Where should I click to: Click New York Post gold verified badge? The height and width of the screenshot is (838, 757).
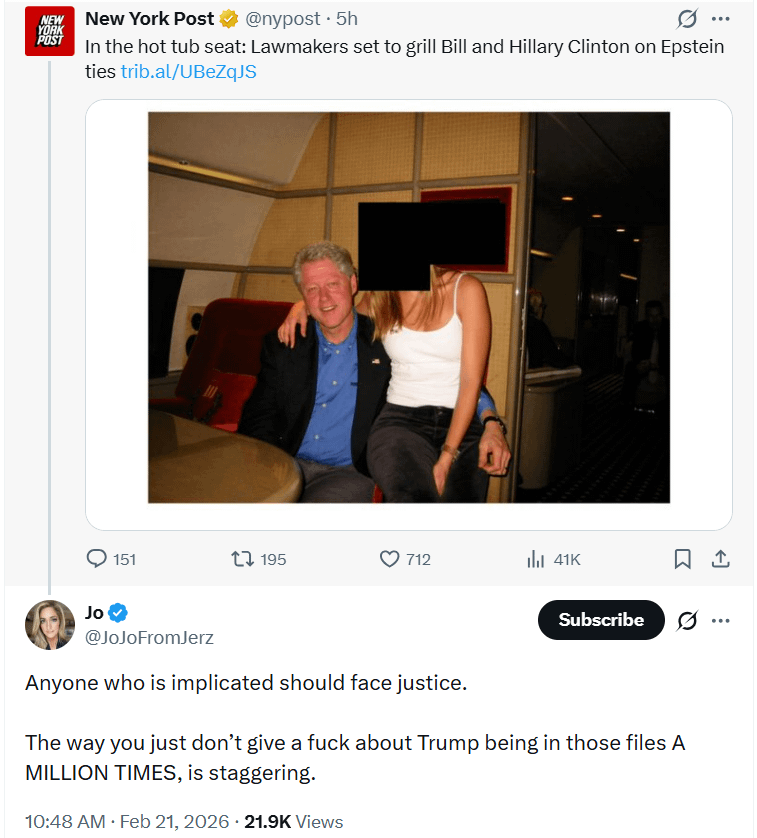[229, 19]
